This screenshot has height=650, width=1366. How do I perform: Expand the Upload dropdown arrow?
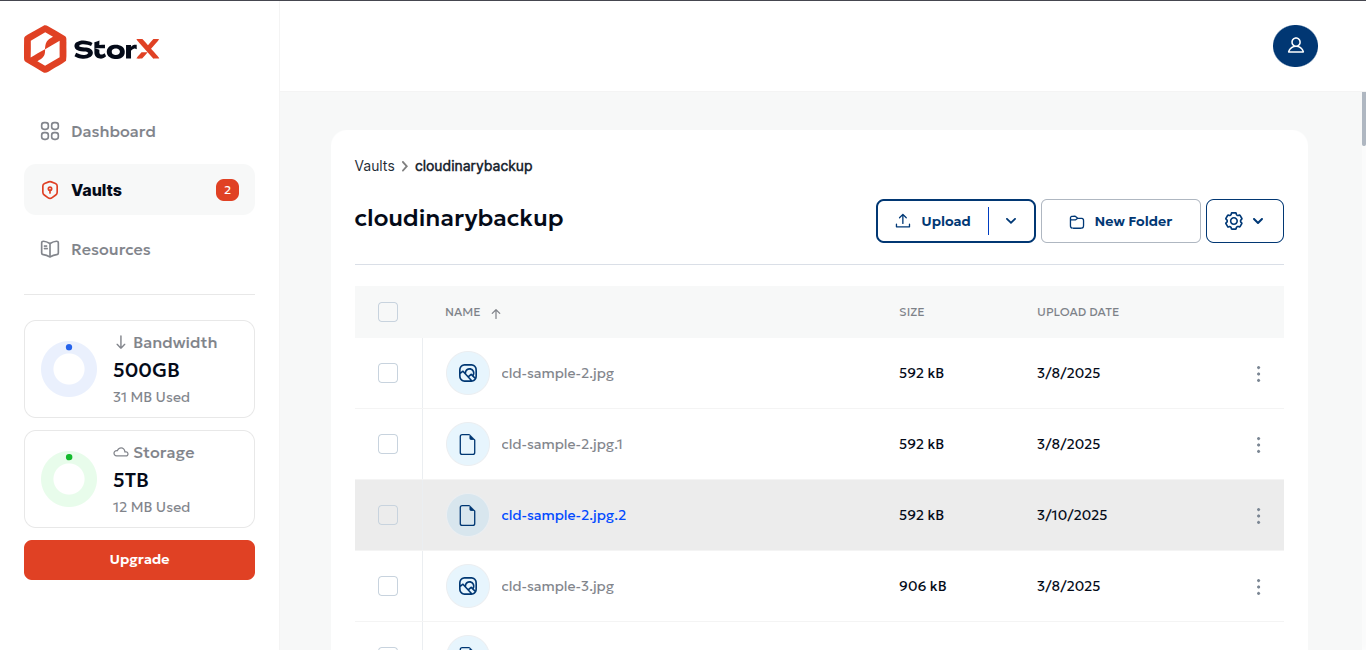(1011, 221)
